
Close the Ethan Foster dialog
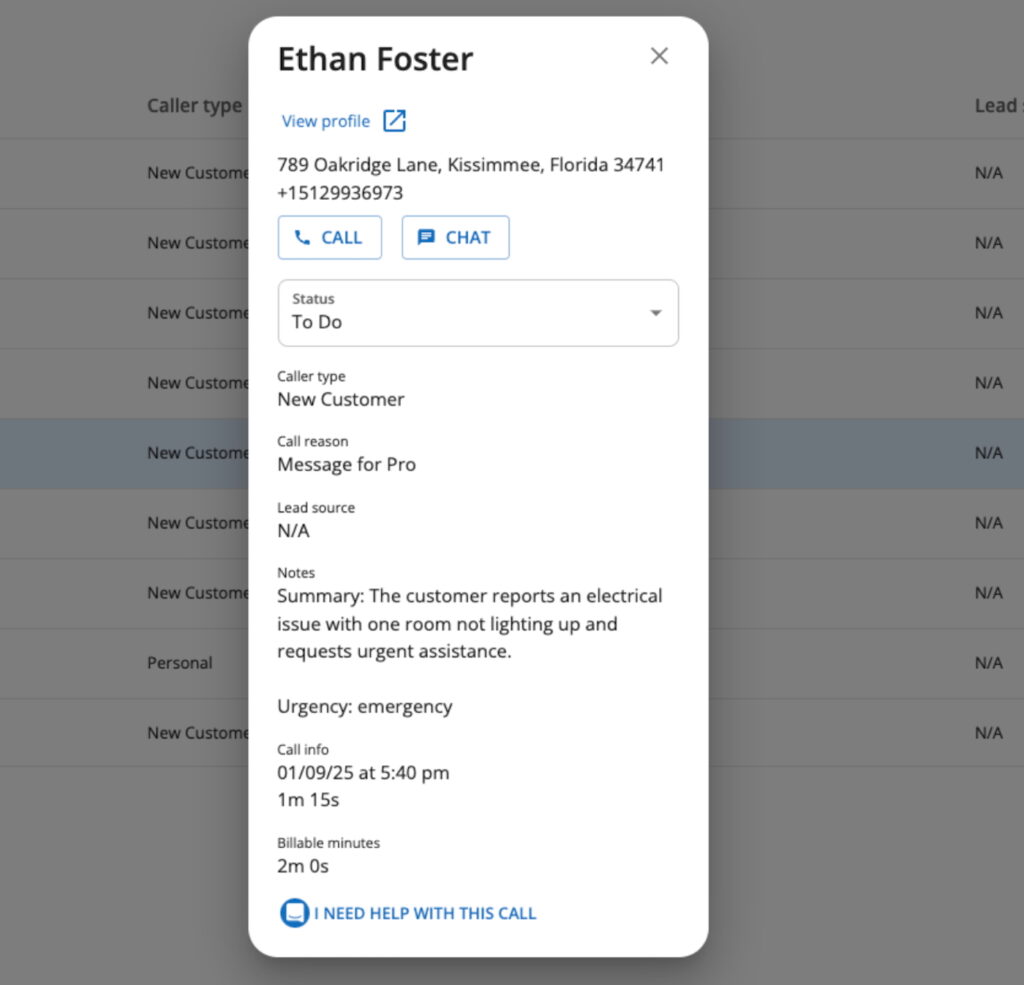(659, 56)
